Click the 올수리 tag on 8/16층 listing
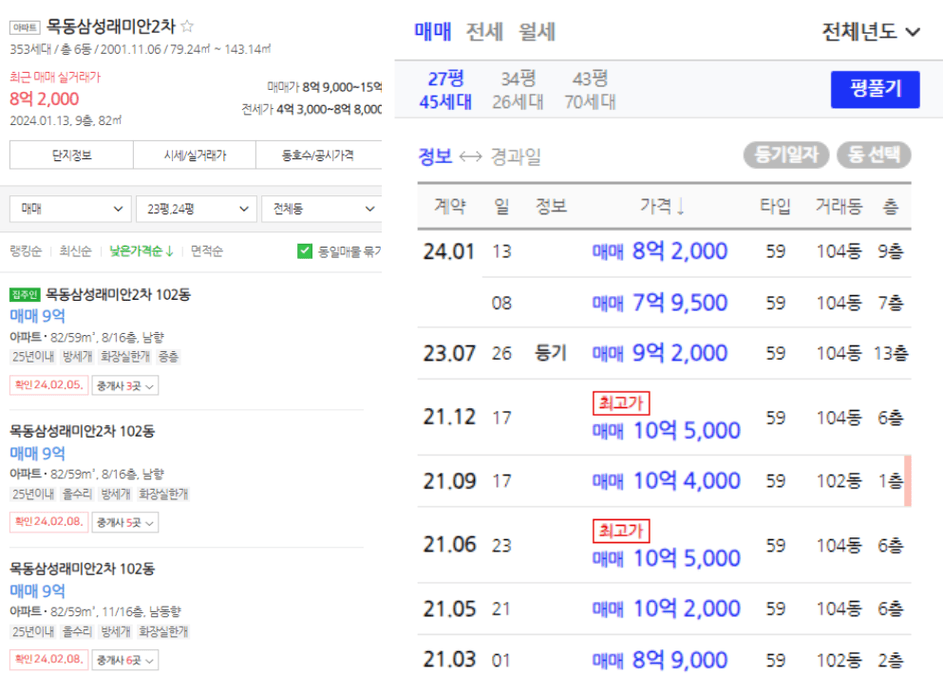The image size is (943, 688). coord(78,494)
